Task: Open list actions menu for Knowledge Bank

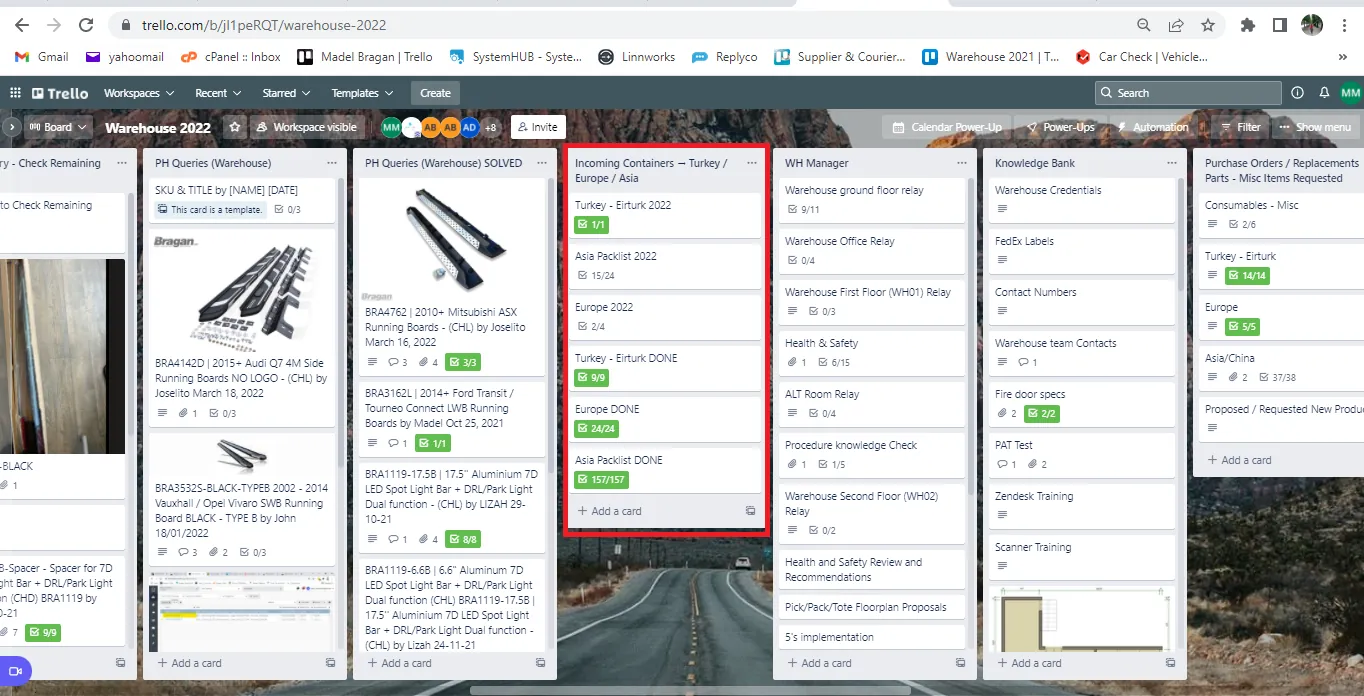Action: pos(1171,163)
